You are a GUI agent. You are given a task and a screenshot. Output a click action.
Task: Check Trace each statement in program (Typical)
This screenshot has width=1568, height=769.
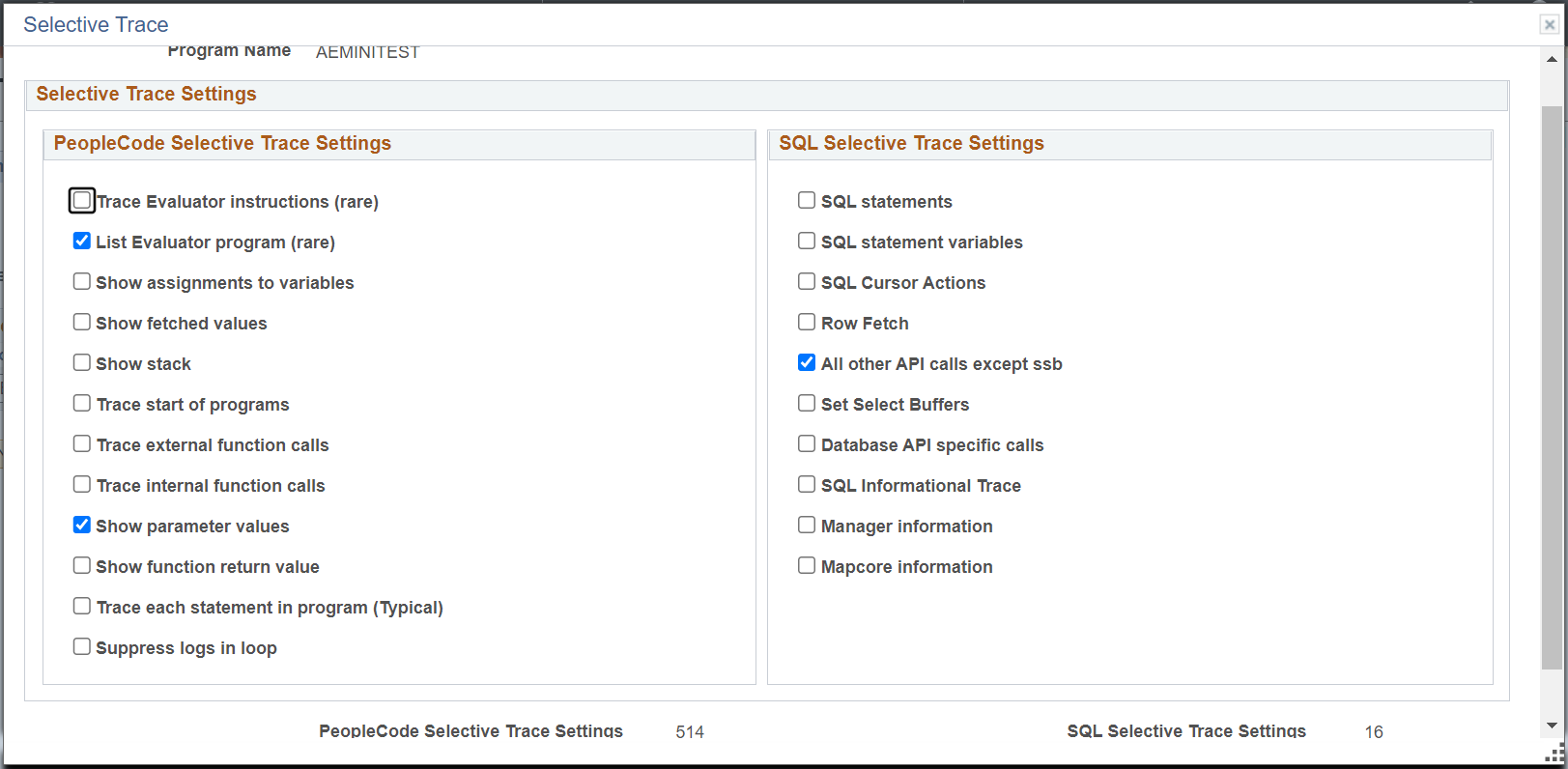pos(82,607)
